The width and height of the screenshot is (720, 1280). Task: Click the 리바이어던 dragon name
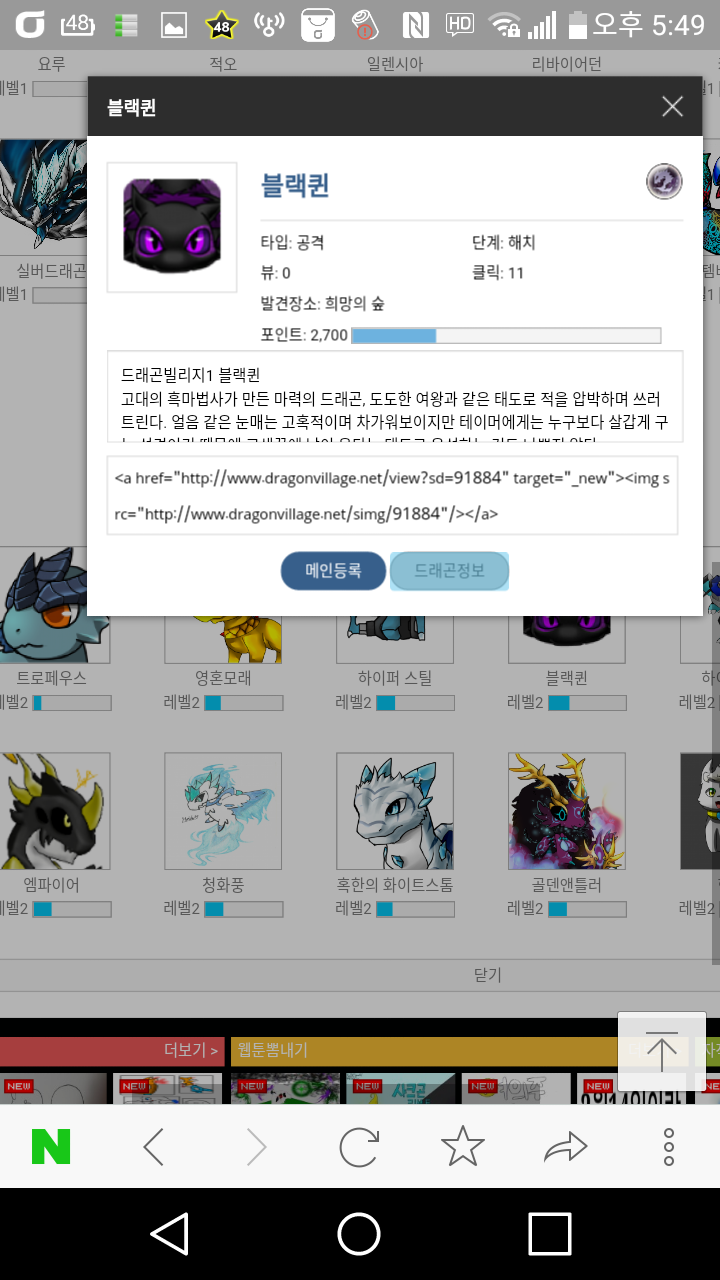point(567,64)
